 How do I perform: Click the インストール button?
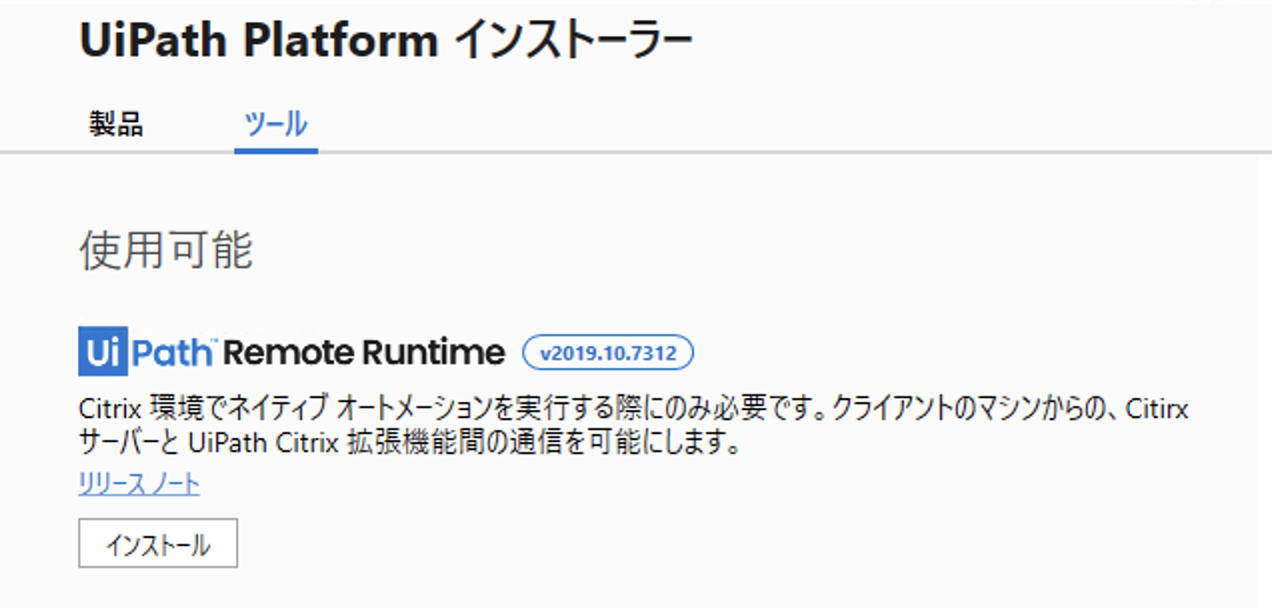click(x=158, y=543)
